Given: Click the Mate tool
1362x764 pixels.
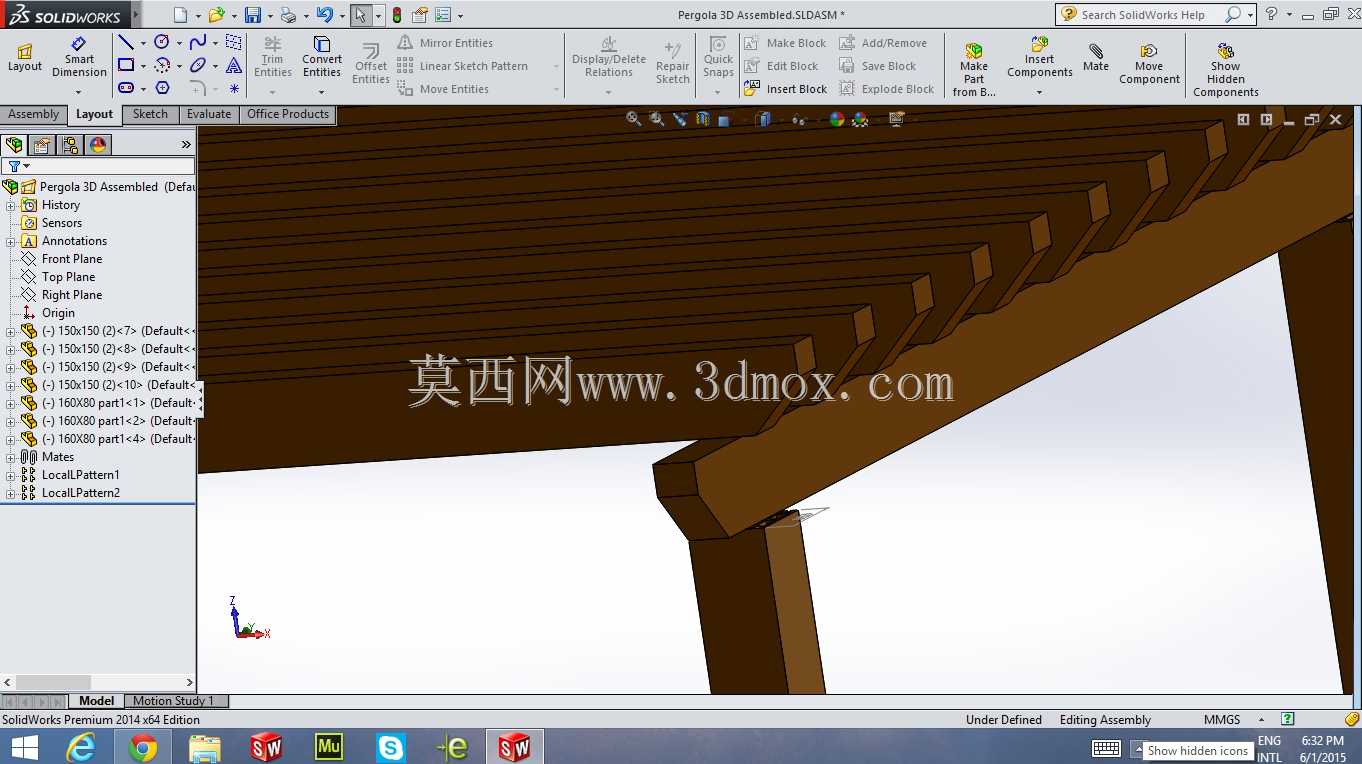Looking at the screenshot, I should pyautogui.click(x=1096, y=57).
